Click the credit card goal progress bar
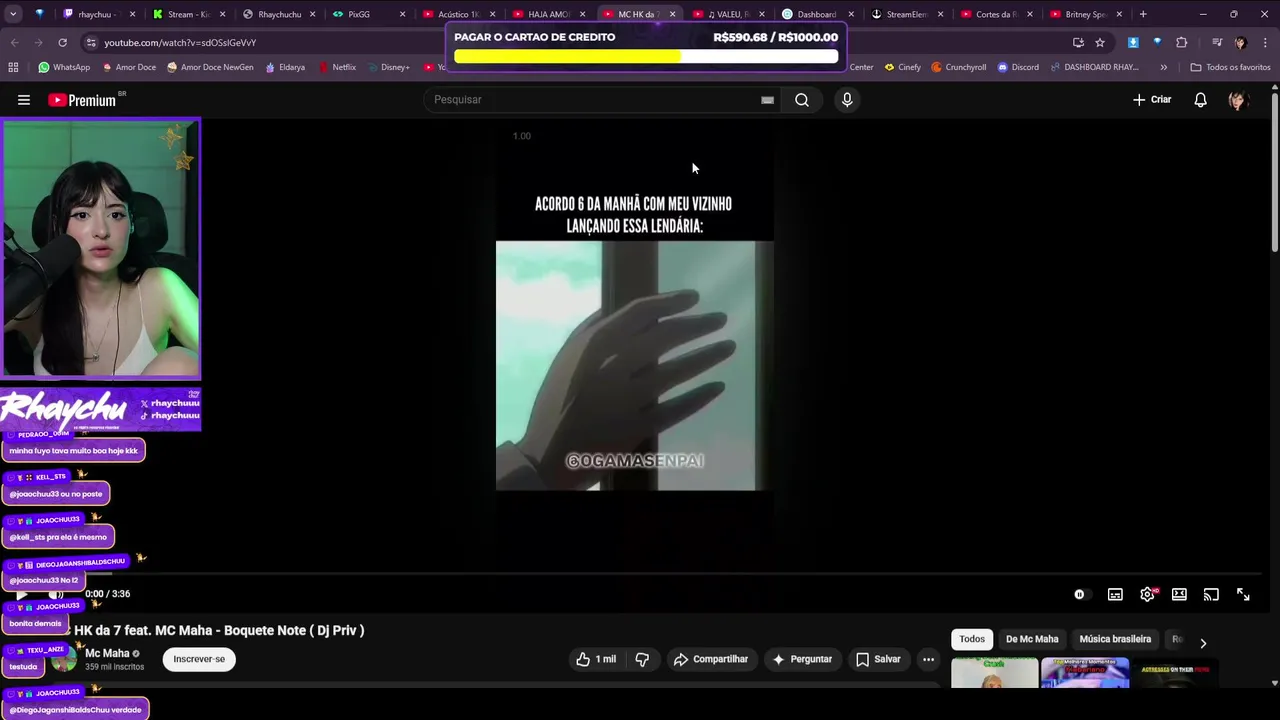 (x=646, y=57)
